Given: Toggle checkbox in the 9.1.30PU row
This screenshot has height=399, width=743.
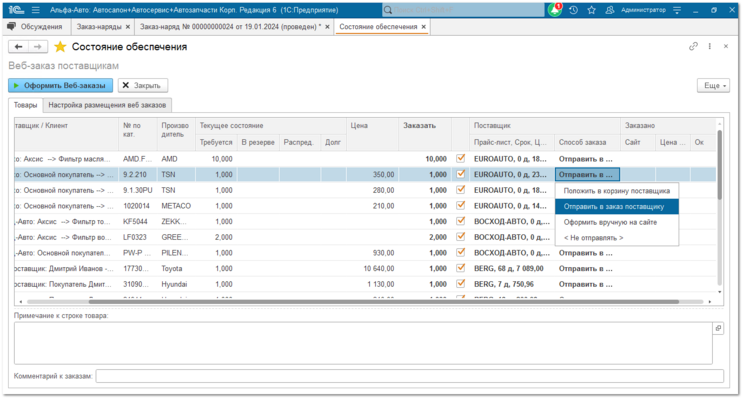Looking at the screenshot, I should 460,190.
